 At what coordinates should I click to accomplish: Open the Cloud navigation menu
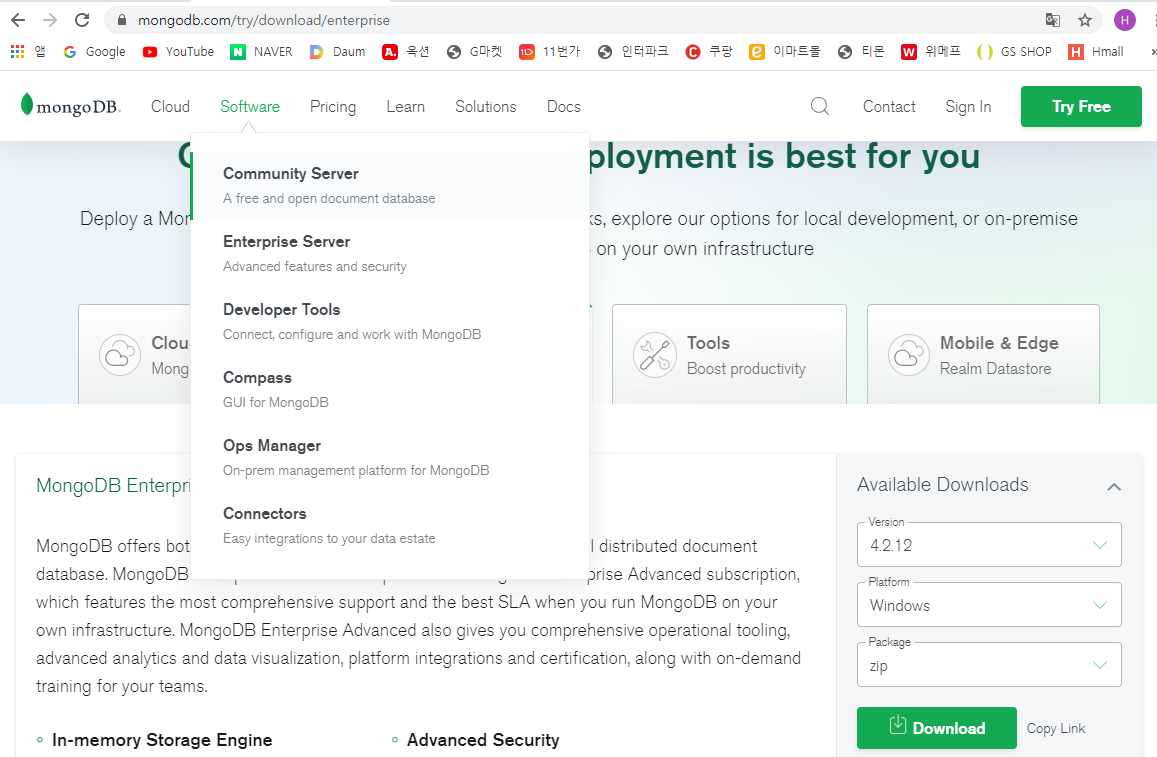point(170,106)
